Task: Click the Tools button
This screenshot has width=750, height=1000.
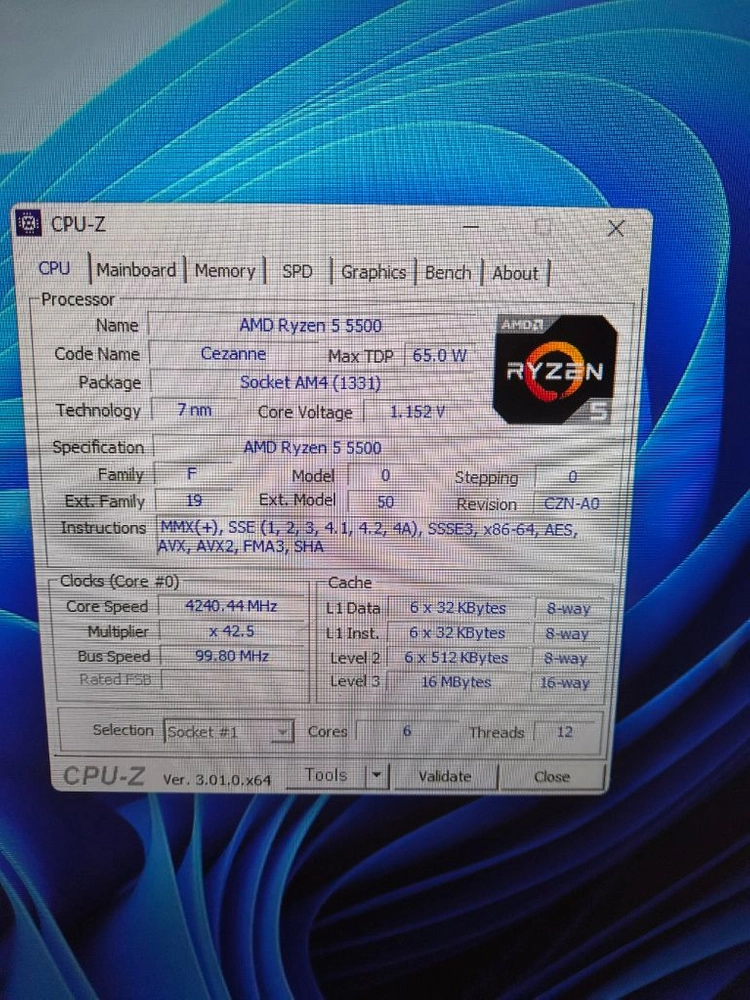Action: pyautogui.click(x=326, y=775)
